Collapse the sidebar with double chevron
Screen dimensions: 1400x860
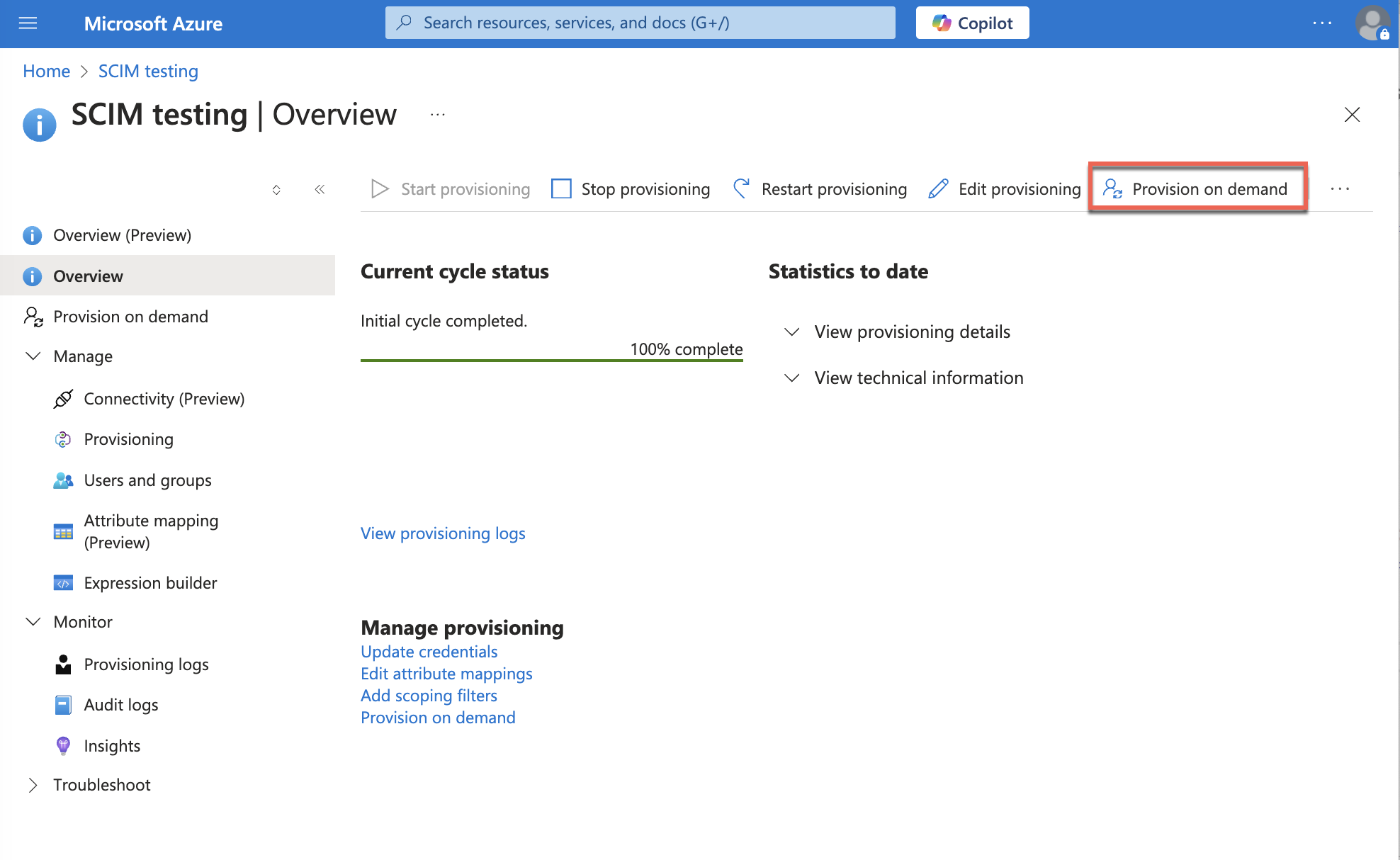320,189
